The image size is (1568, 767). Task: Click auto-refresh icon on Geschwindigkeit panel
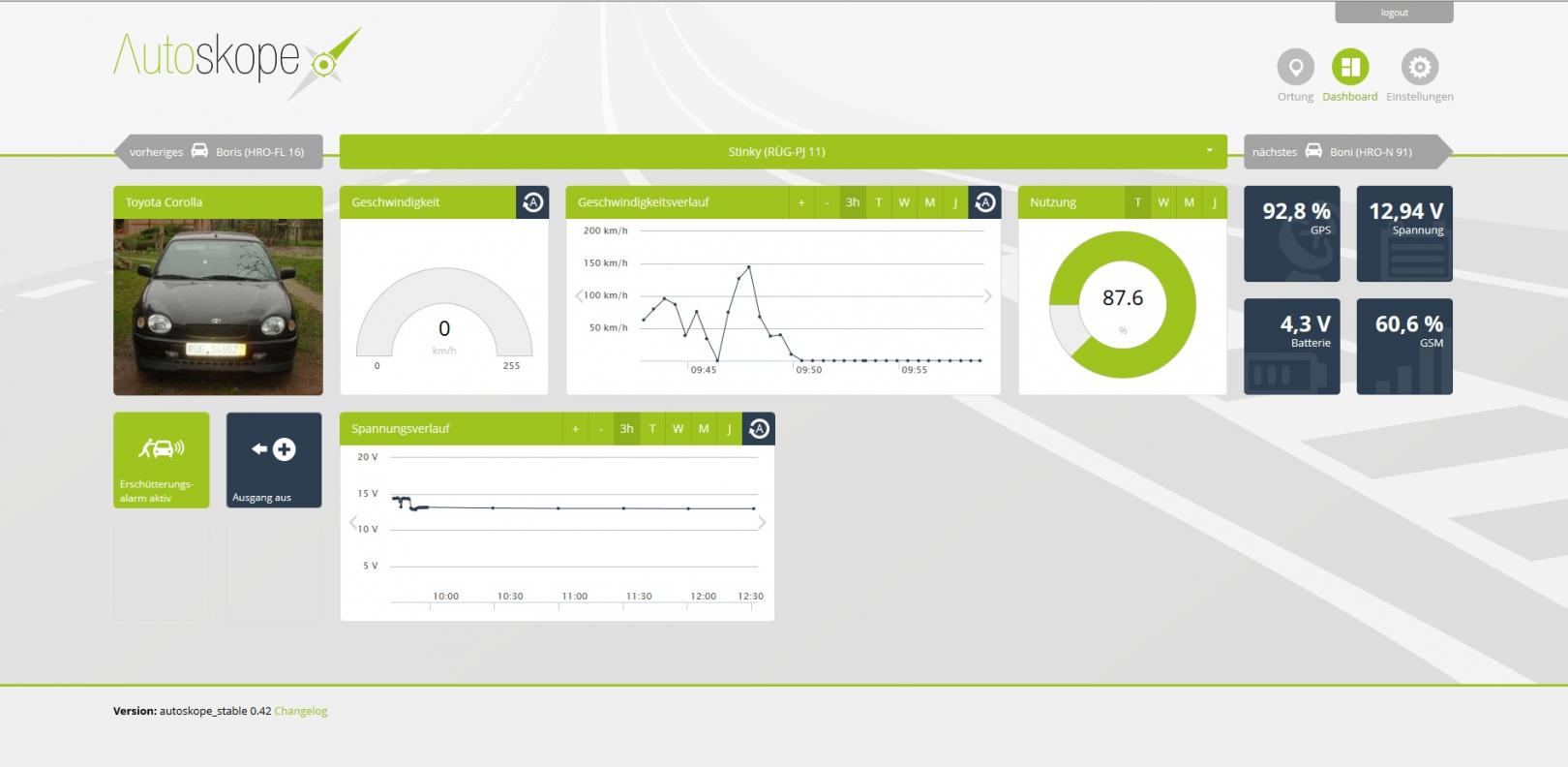click(532, 202)
